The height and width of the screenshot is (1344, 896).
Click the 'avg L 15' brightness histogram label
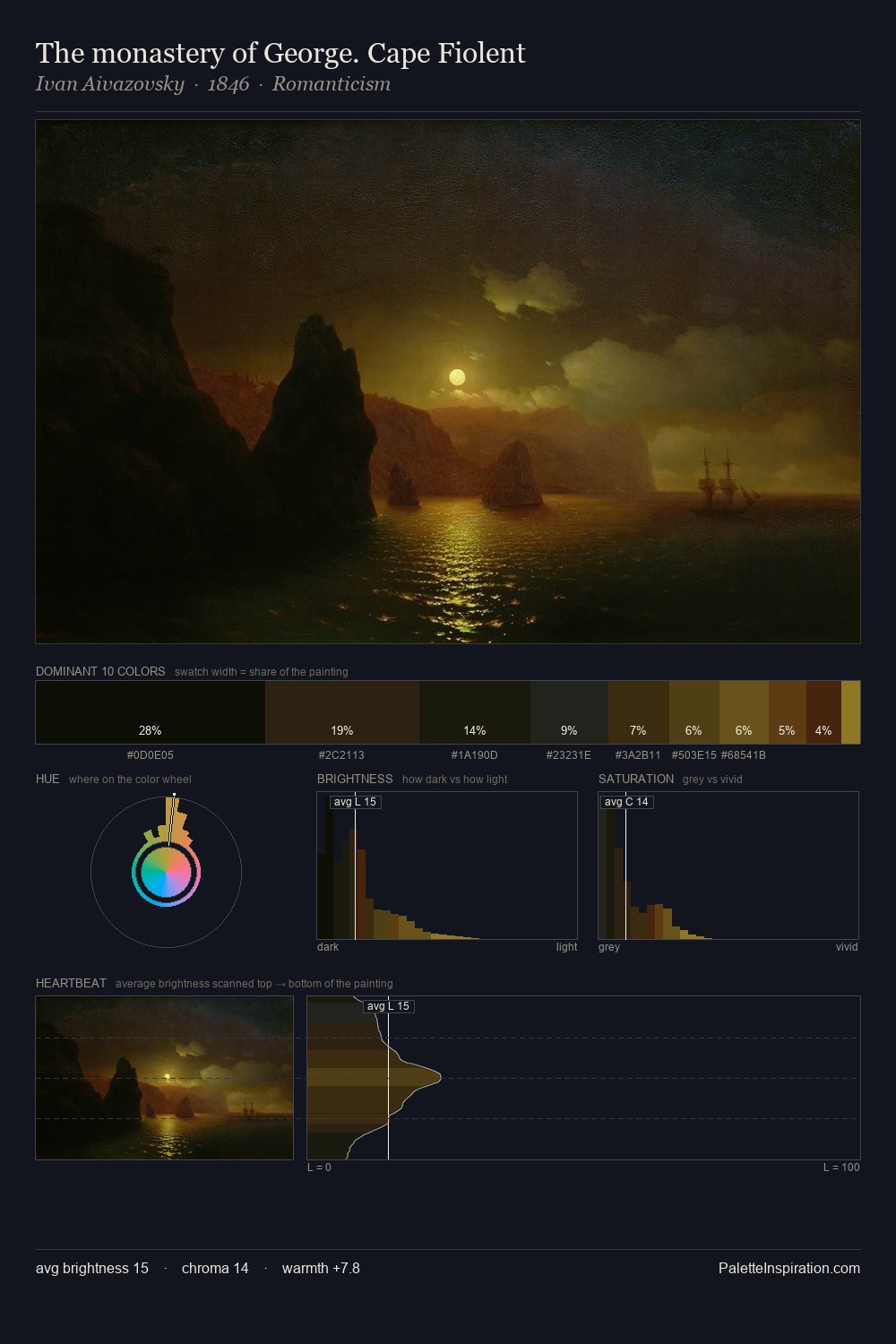point(355,802)
